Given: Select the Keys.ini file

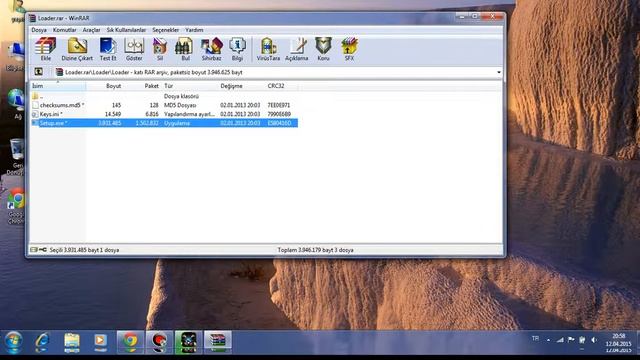Looking at the screenshot, I should click(x=164, y=114).
